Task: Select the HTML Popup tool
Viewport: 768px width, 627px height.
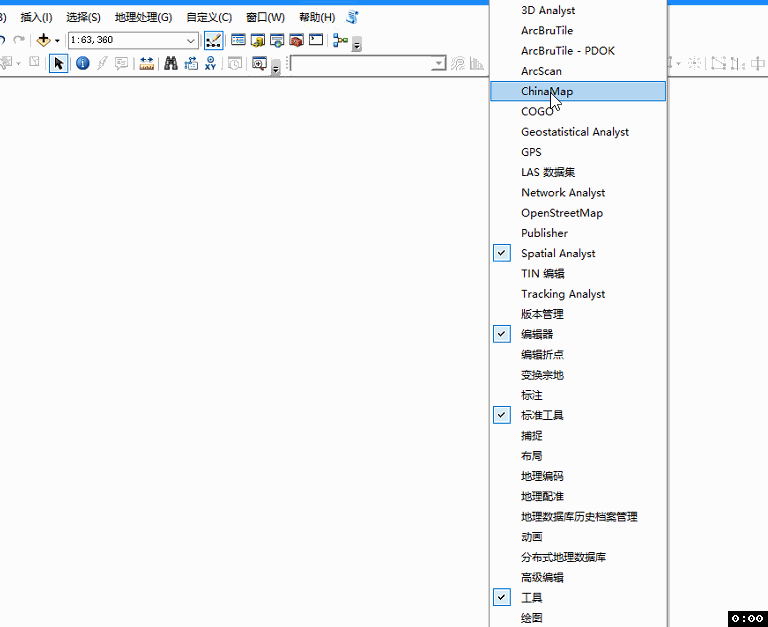Action: (121, 63)
